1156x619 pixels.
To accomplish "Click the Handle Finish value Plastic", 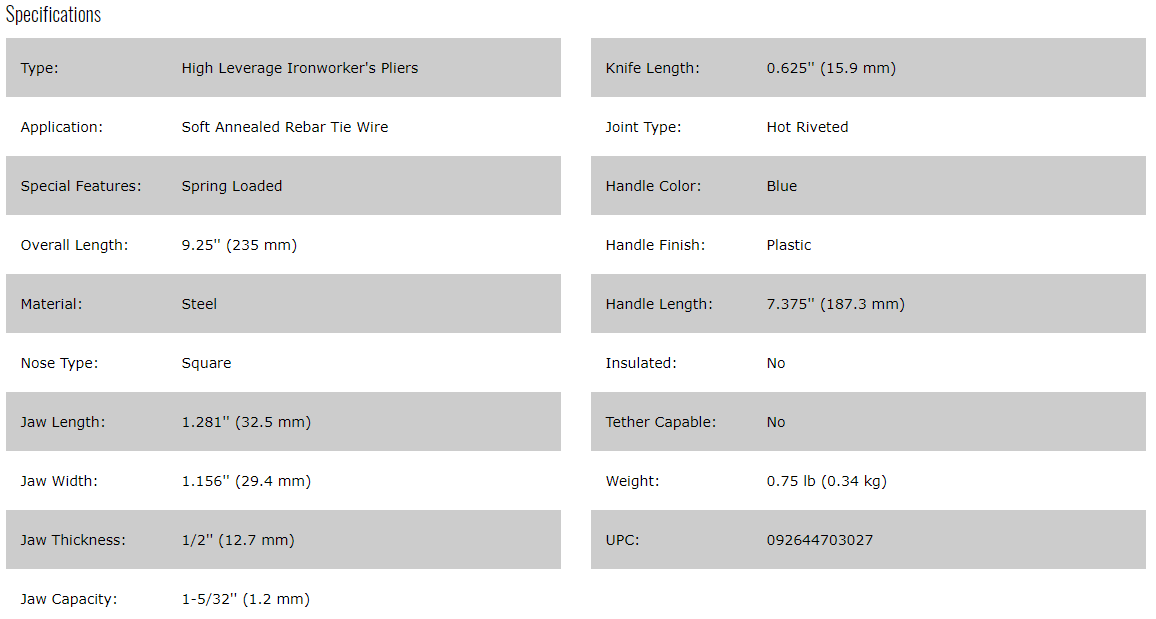I will click(788, 245).
